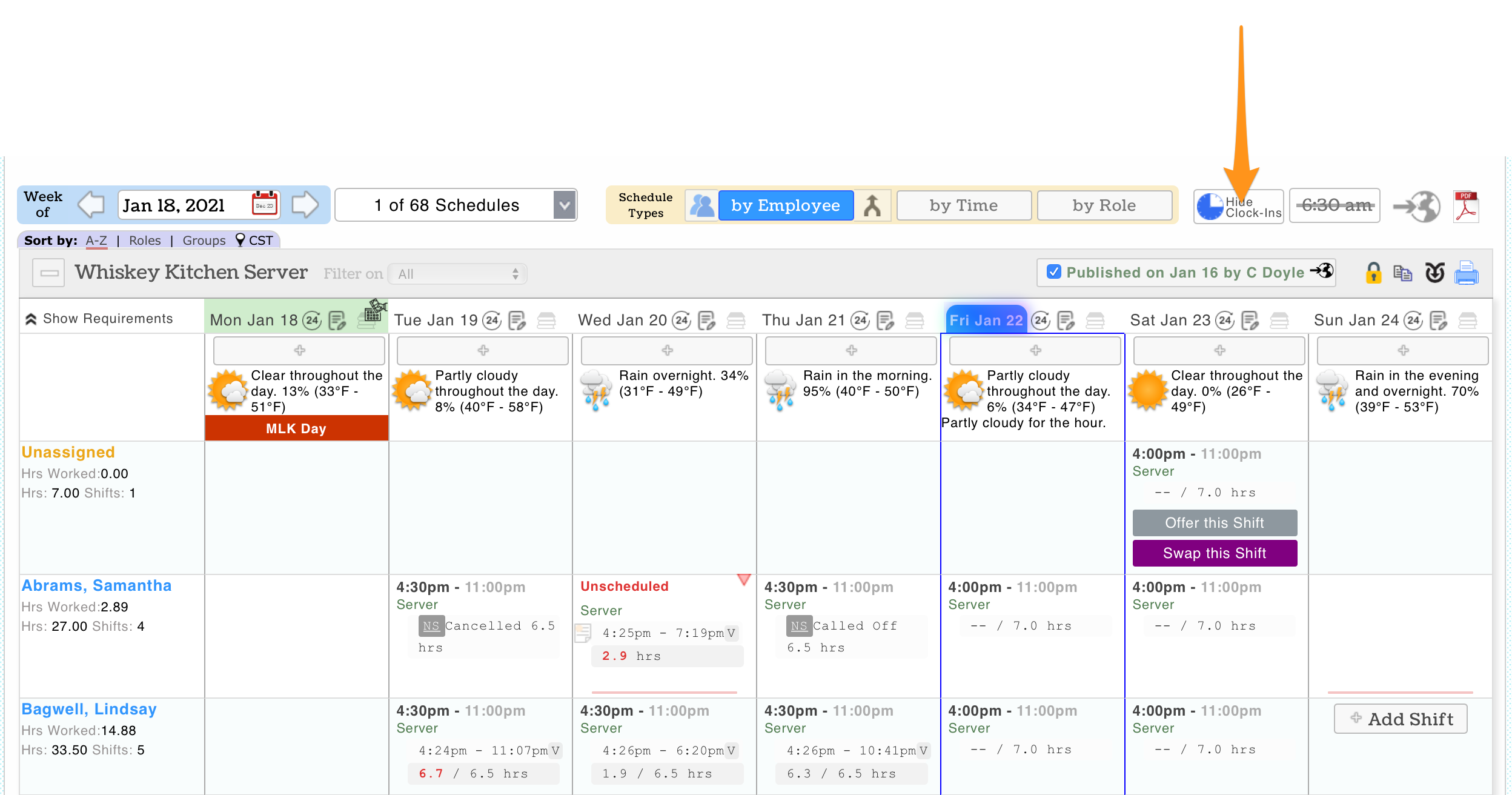This screenshot has width=1512, height=795.
Task: Click the PDF export icon
Action: 1466,207
